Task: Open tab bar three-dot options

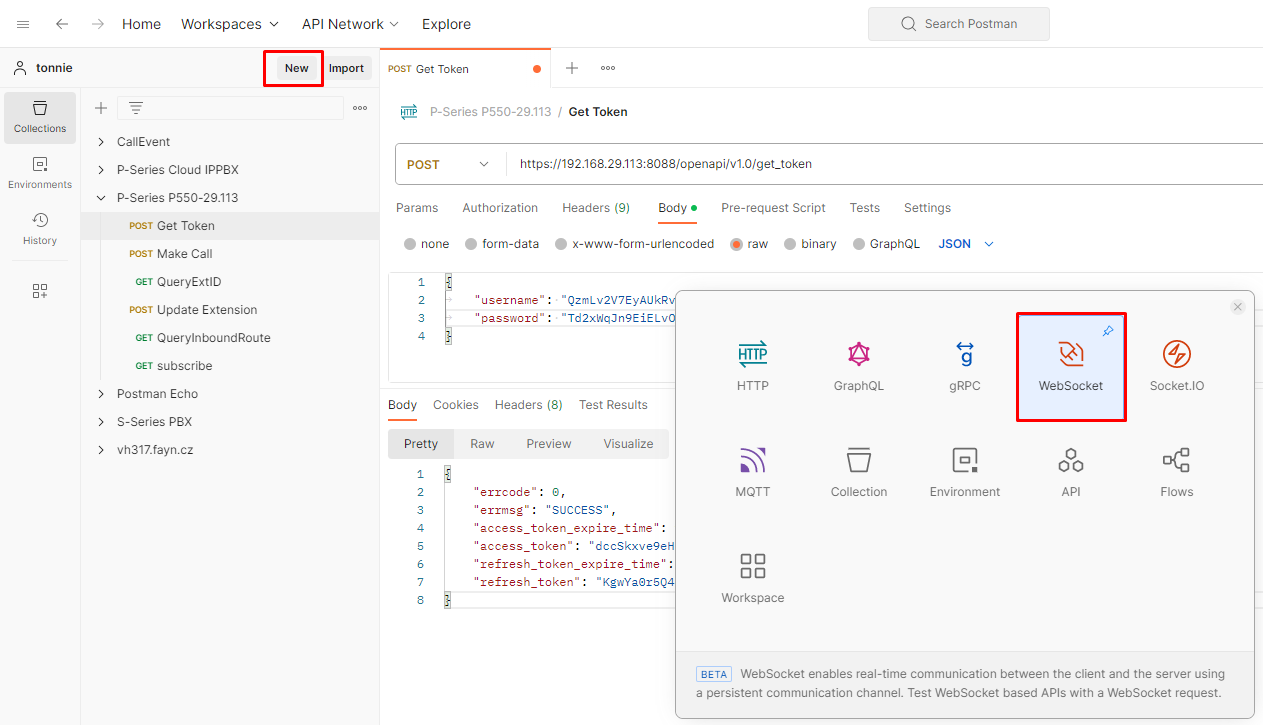Action: click(x=608, y=68)
